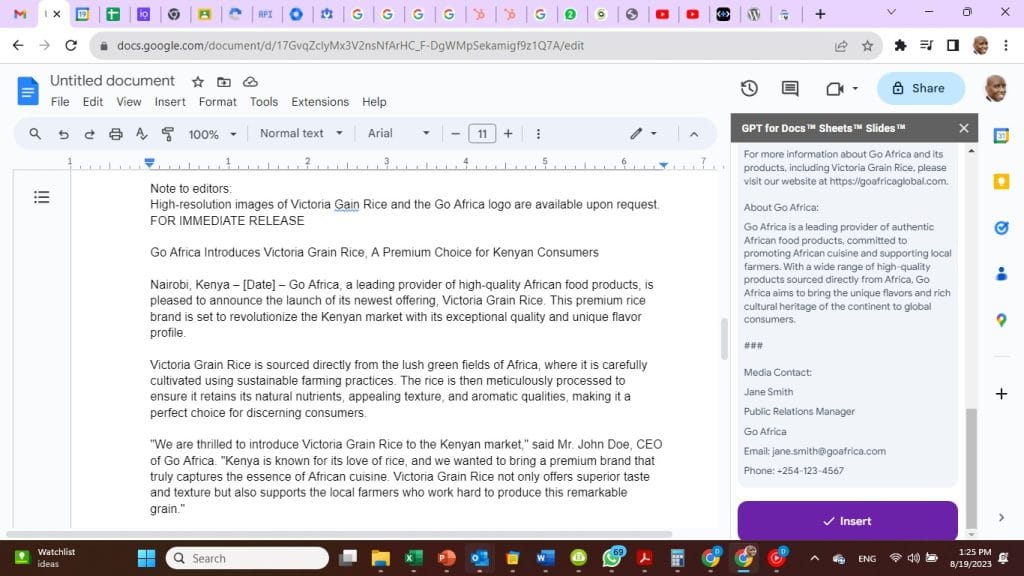Click the spelling and grammar check icon
1024x576 pixels.
141,134
